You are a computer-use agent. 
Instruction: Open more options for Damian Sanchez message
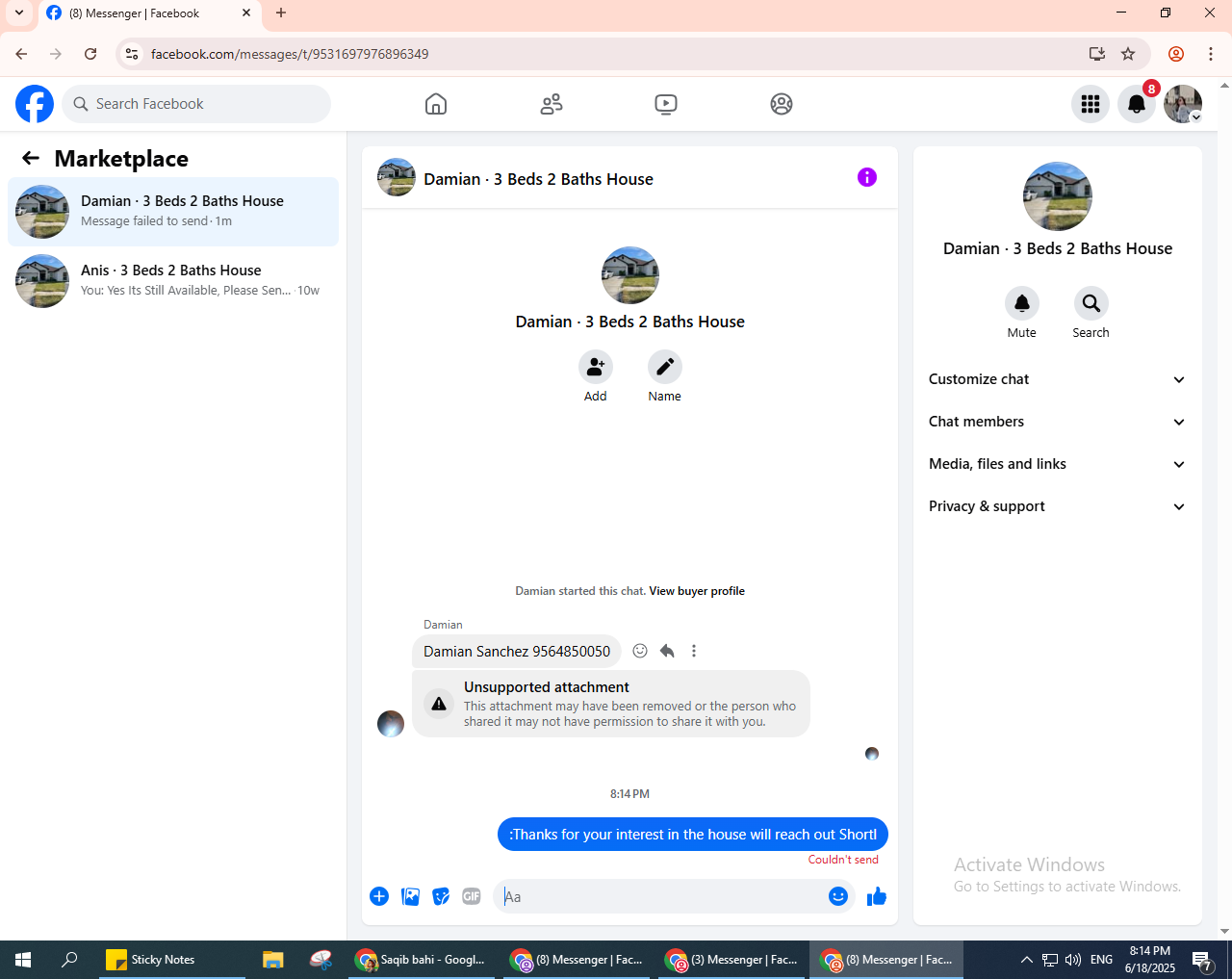[694, 651]
